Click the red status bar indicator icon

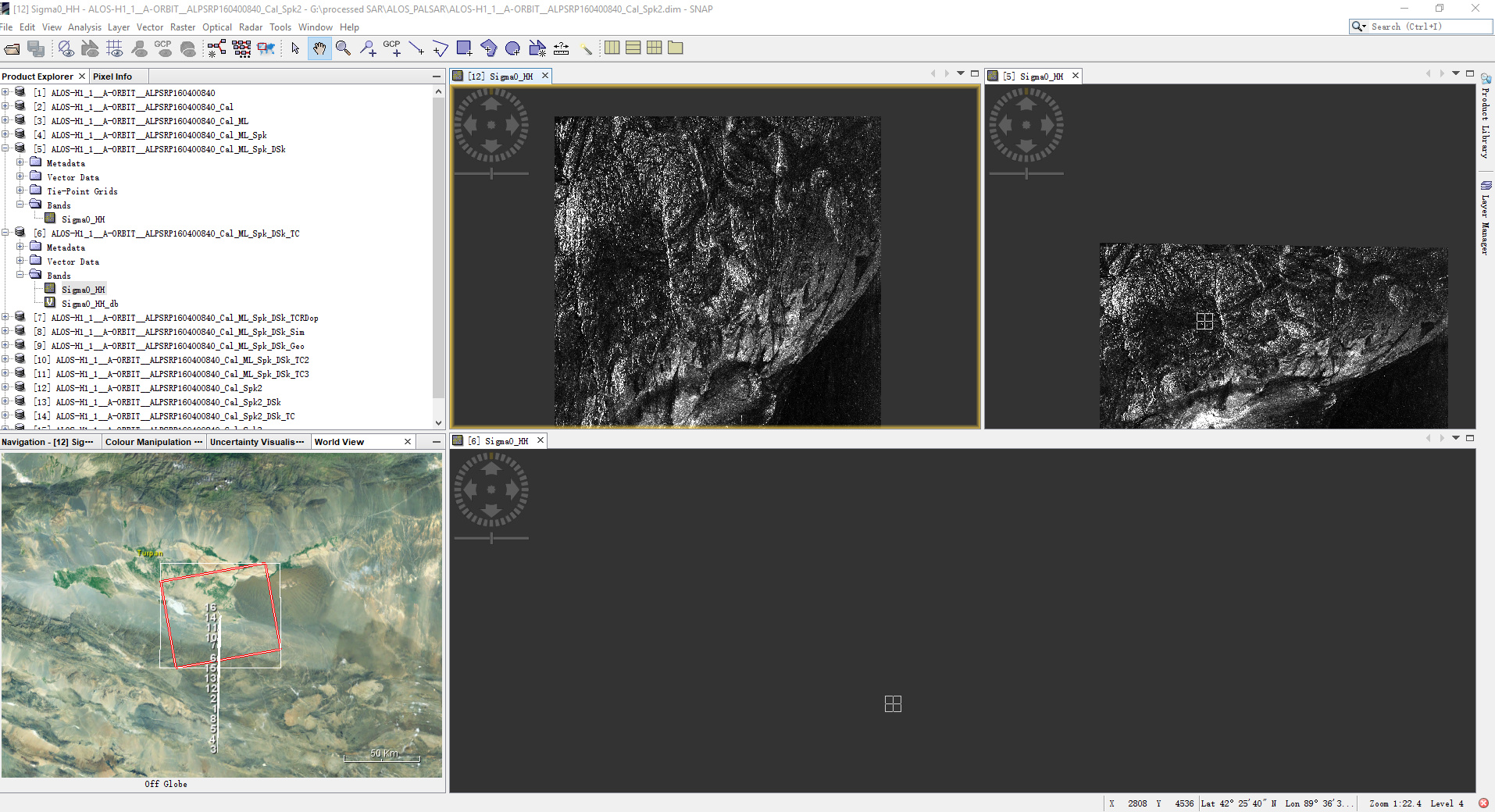pyautogui.click(x=1483, y=803)
